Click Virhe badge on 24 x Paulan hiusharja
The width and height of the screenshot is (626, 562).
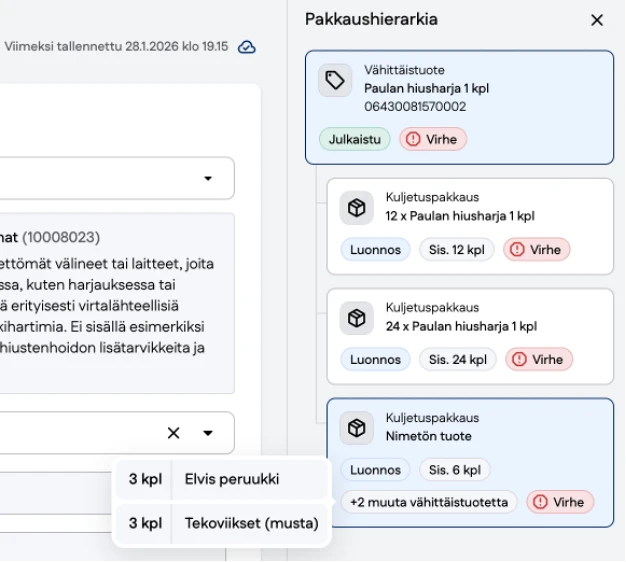pyautogui.click(x=539, y=359)
